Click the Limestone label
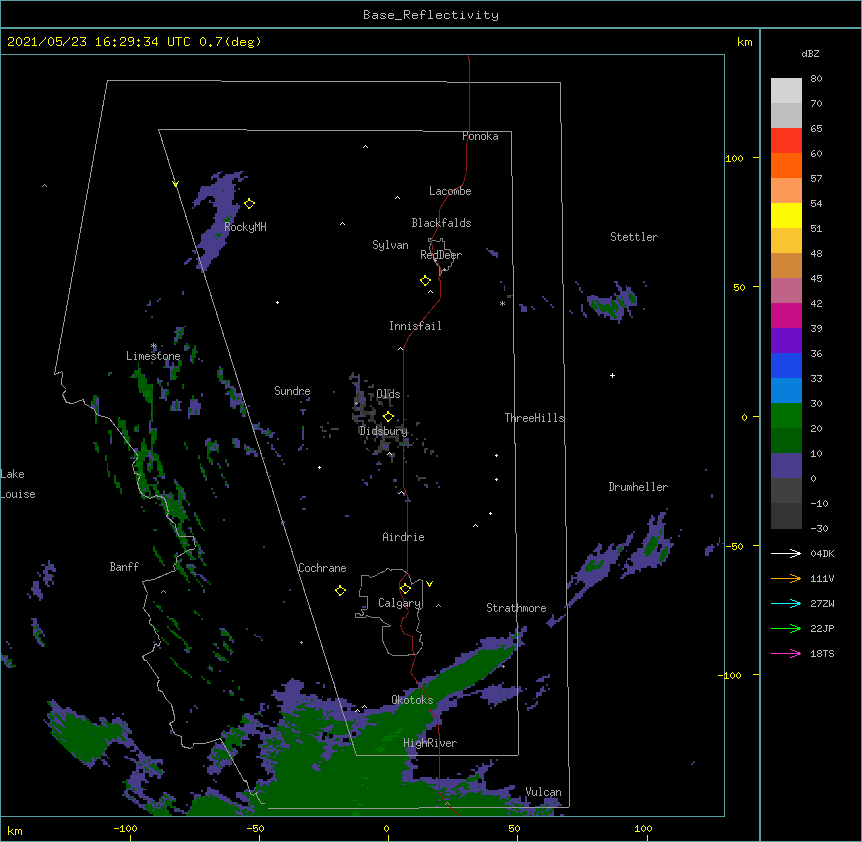 (153, 356)
